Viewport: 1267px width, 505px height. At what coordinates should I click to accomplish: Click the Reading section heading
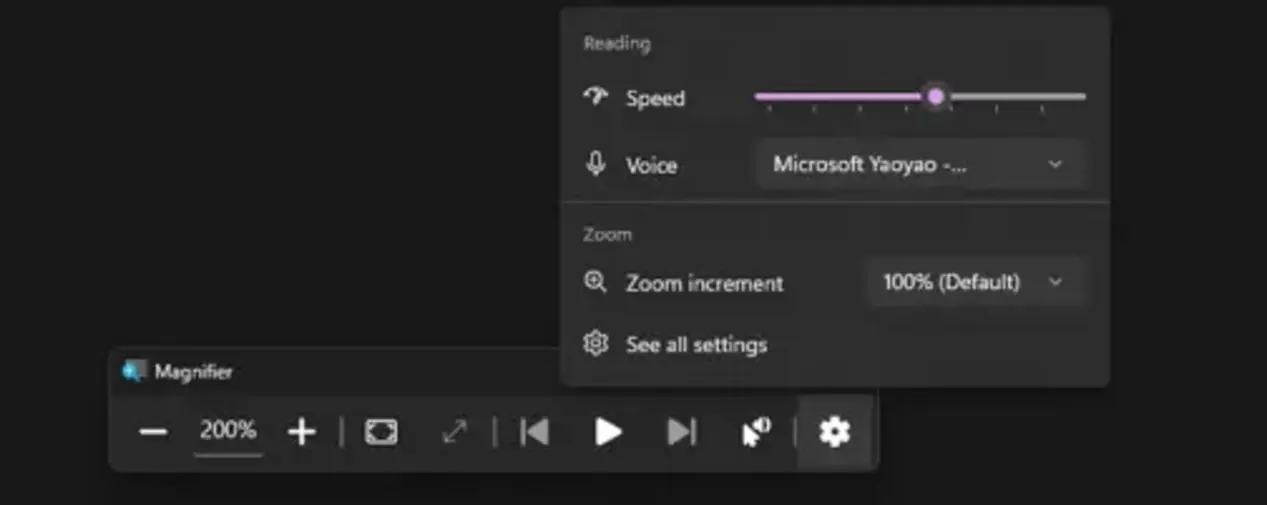click(x=617, y=43)
